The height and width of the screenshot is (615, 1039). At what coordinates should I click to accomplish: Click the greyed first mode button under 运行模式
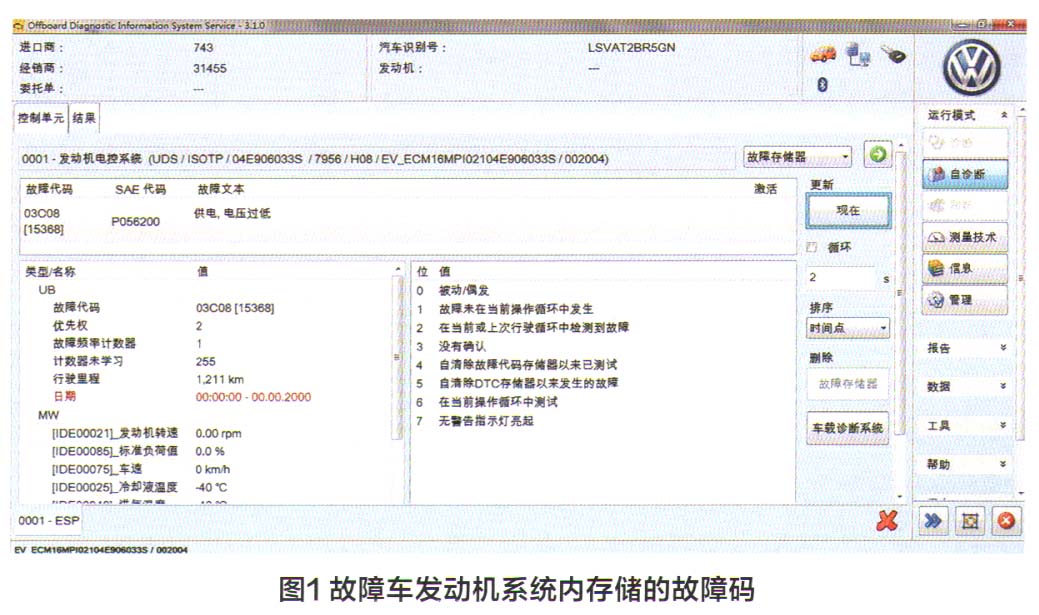coord(965,142)
